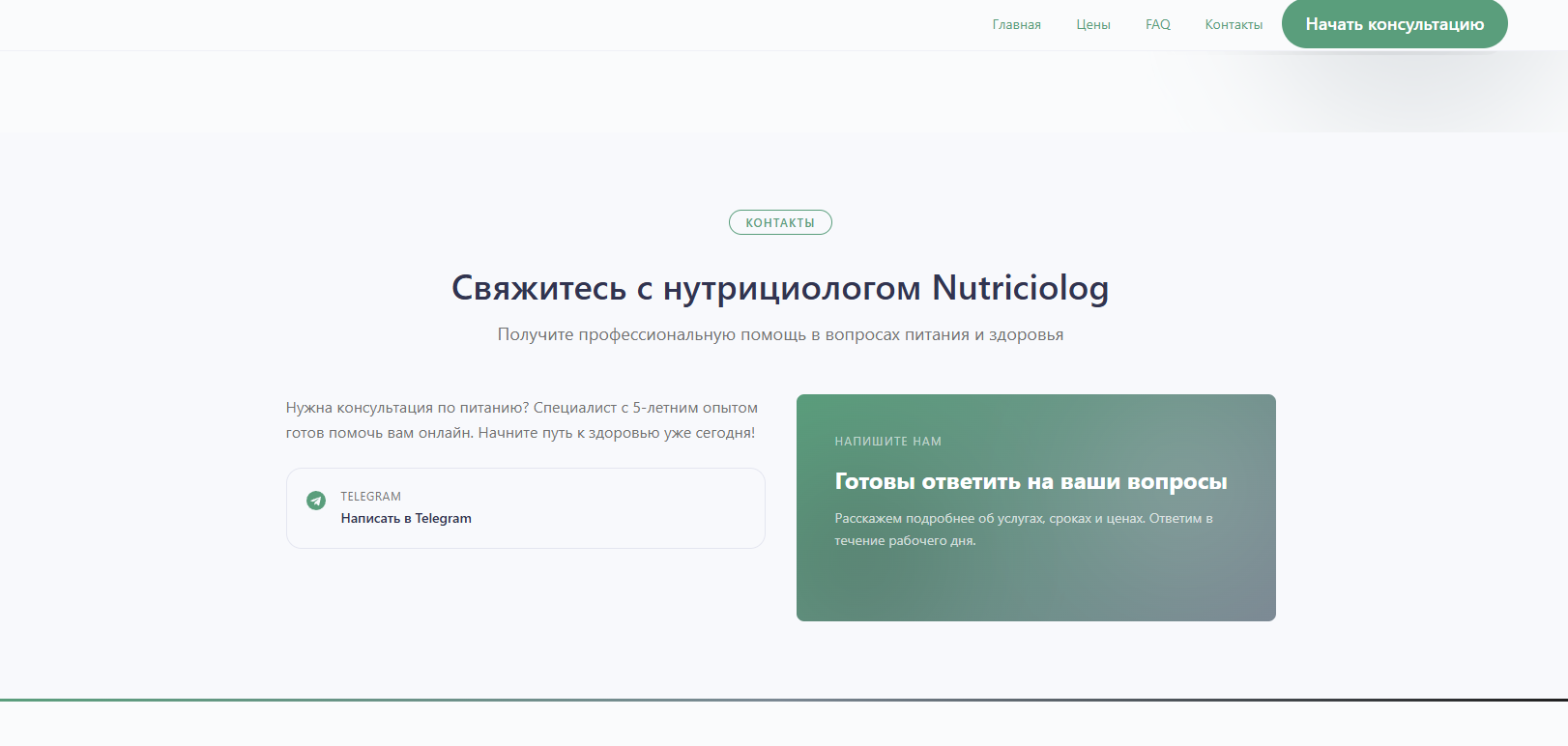The image size is (1568, 746).
Task: Open the Главная navigation link
Action: tap(1016, 25)
